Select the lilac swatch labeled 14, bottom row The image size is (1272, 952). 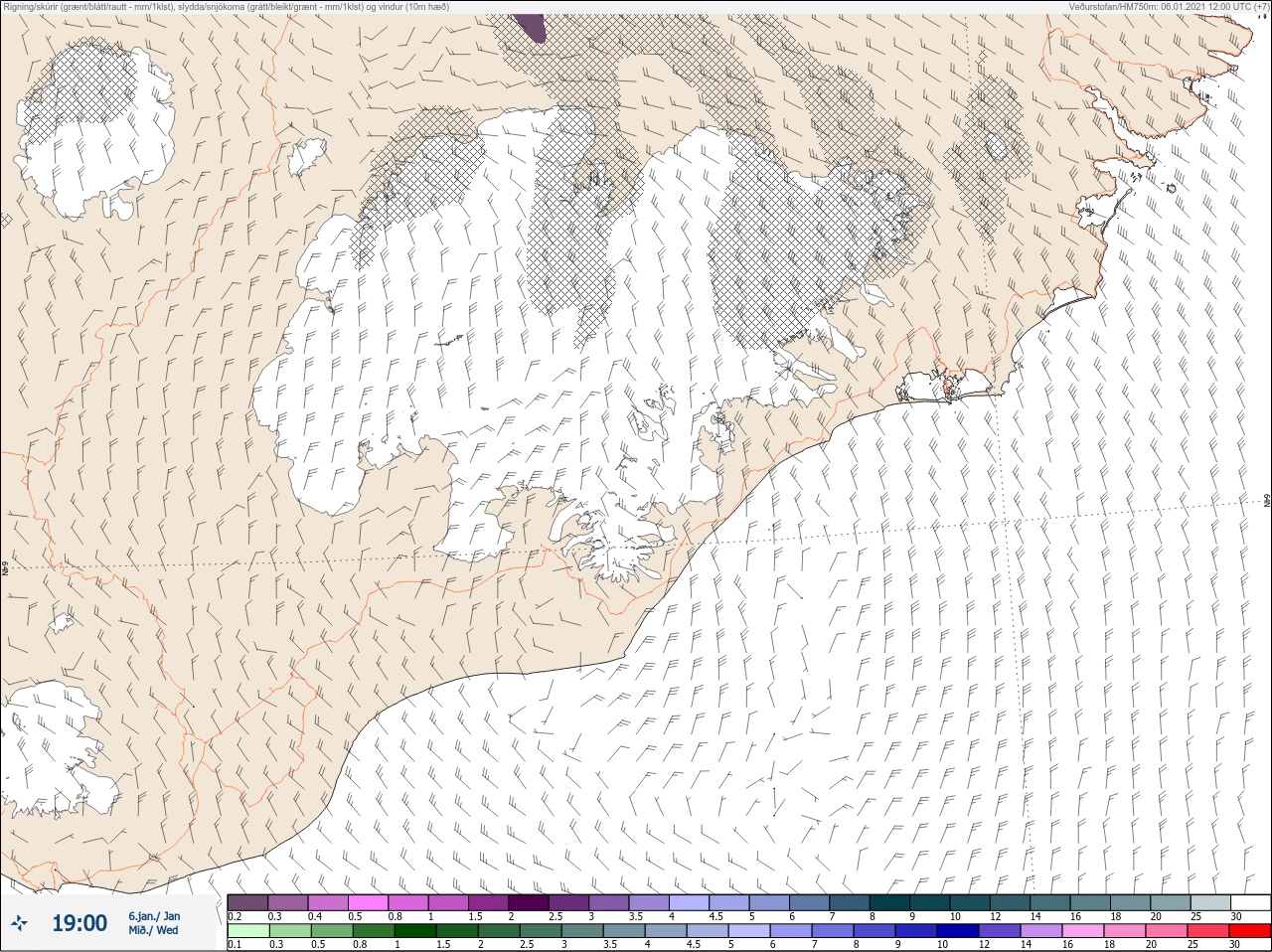point(1040,931)
